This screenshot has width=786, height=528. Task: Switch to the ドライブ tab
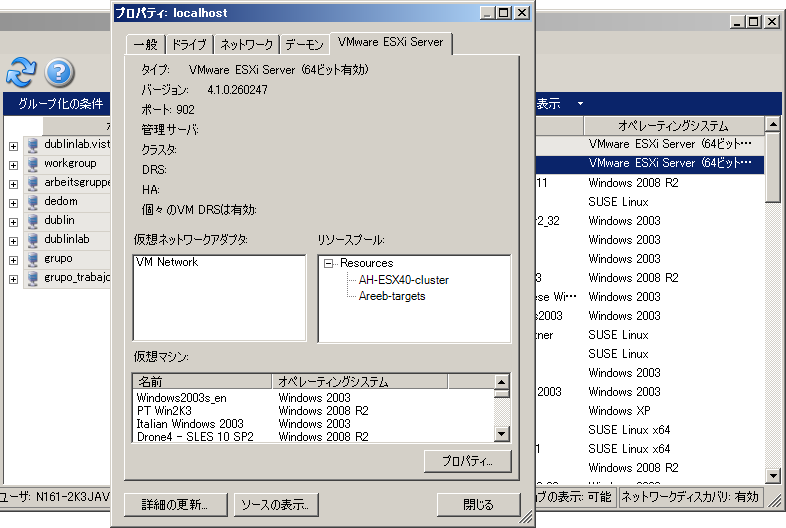[x=189, y=44]
